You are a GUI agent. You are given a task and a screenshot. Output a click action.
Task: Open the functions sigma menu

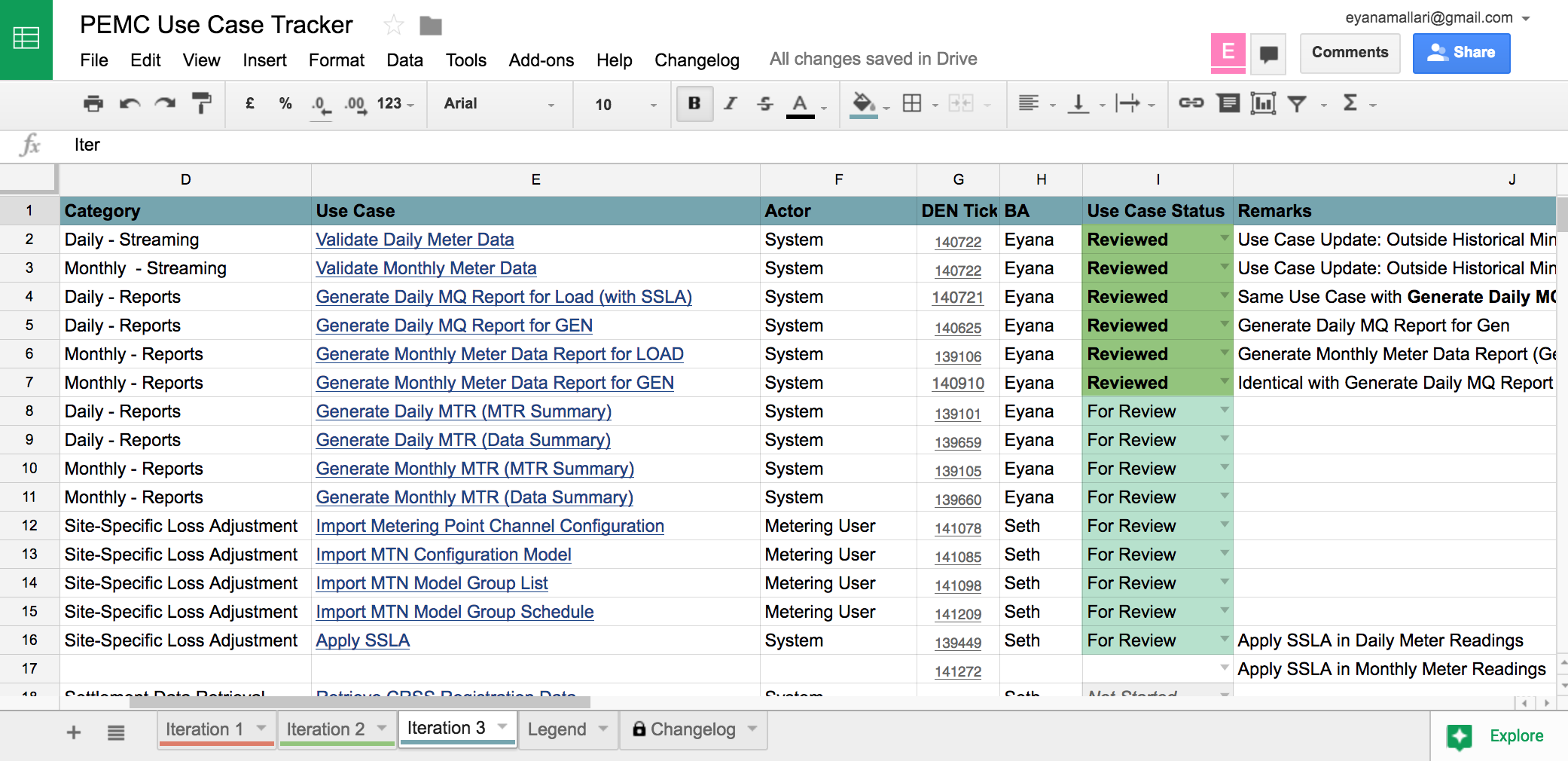coord(1350,103)
